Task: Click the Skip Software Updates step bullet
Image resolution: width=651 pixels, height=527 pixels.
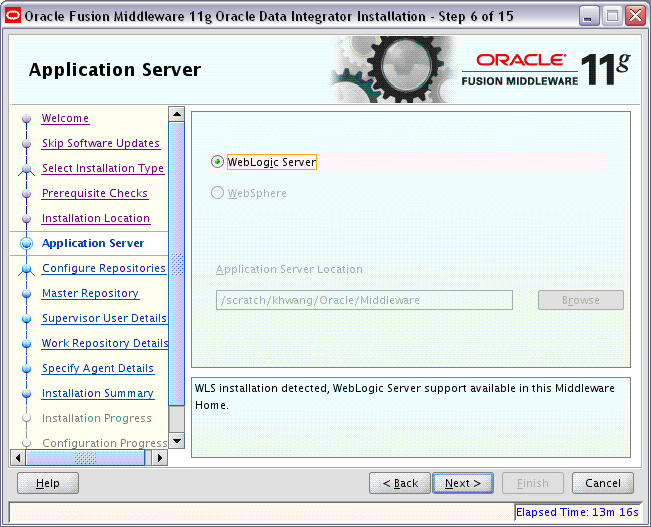Action: pos(27,144)
